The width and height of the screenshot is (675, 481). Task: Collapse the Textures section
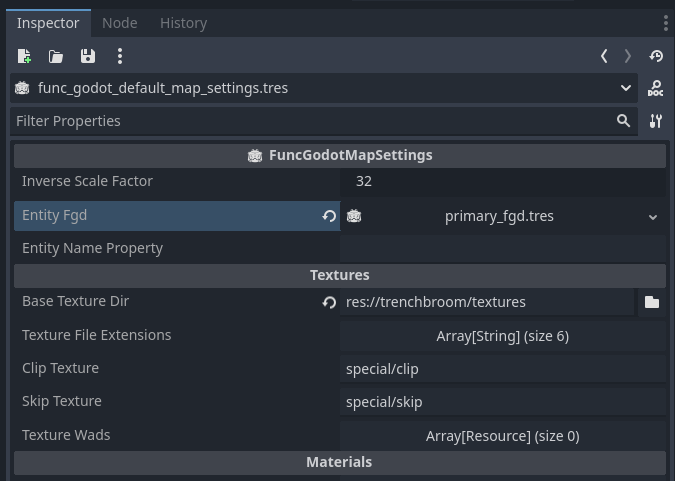click(x=339, y=275)
